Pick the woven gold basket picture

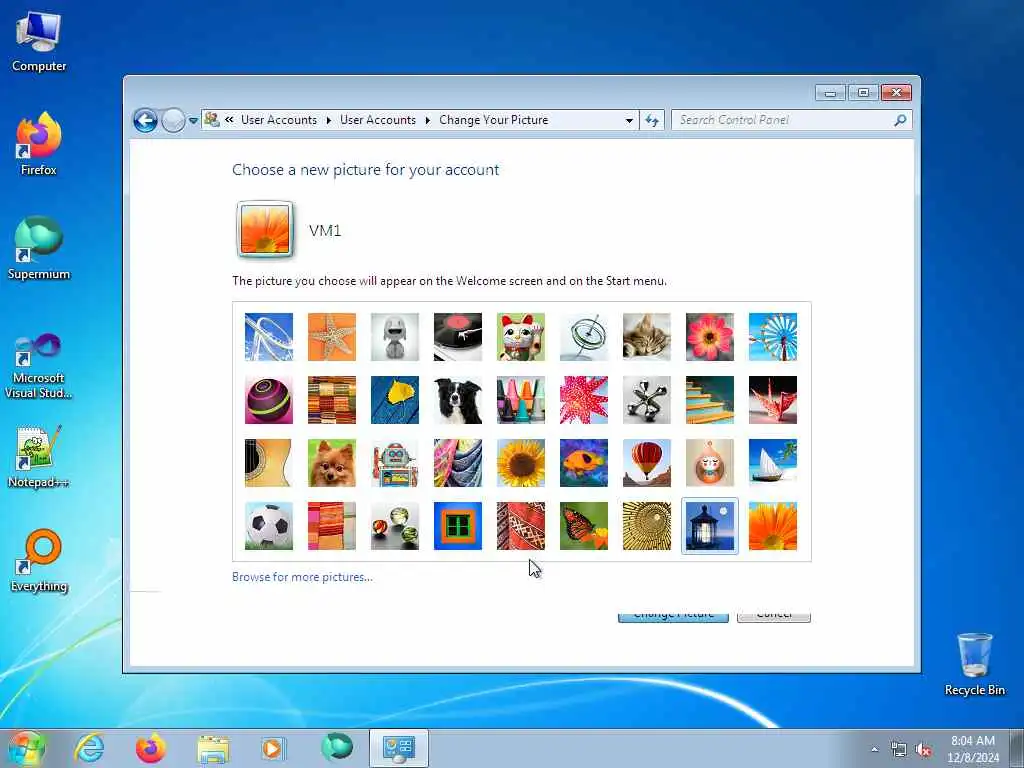647,526
